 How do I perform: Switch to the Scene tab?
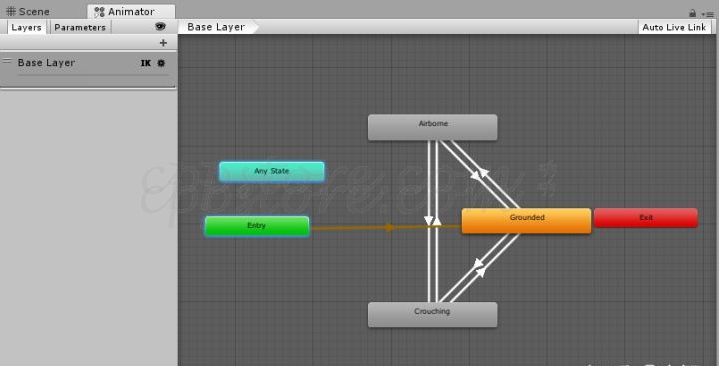[x=28, y=11]
